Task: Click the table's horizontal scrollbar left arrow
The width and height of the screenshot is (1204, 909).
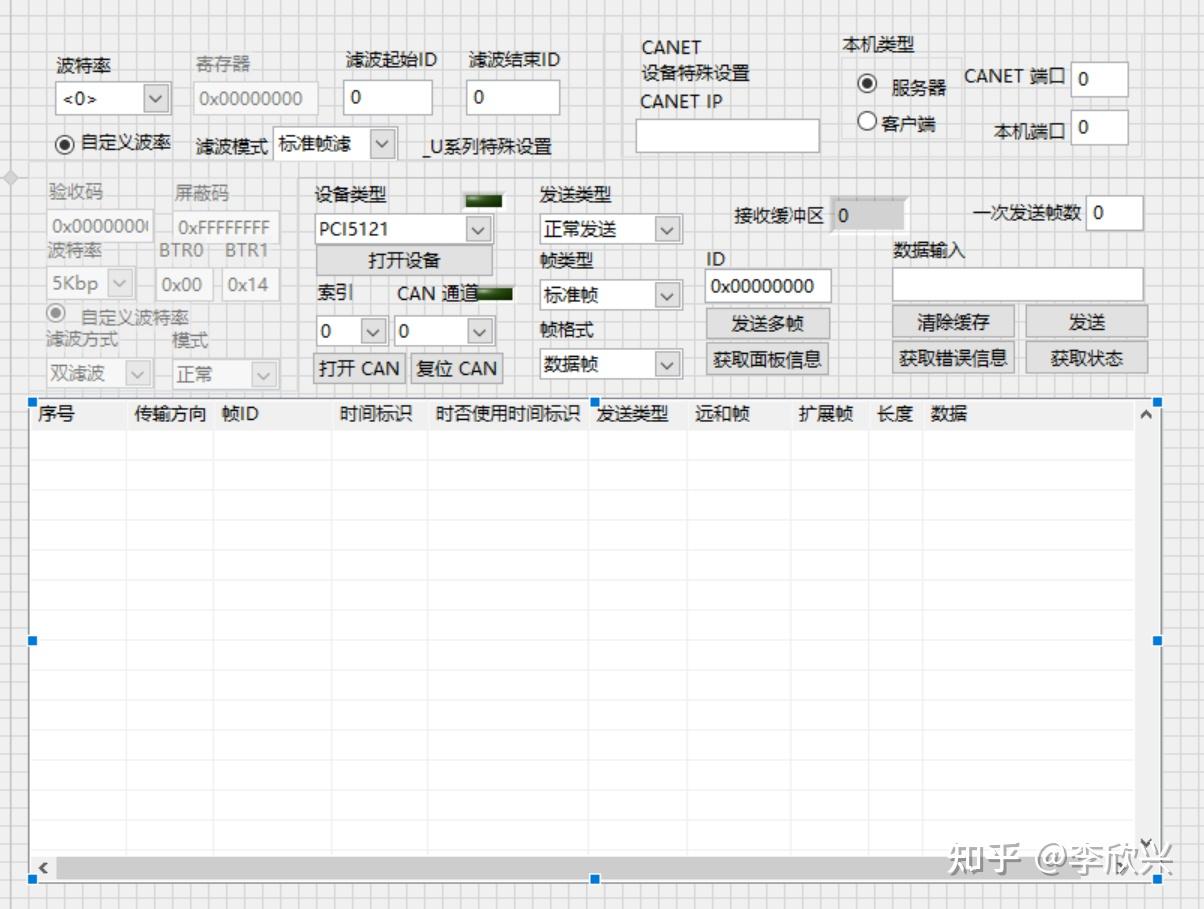Action: pos(43,868)
